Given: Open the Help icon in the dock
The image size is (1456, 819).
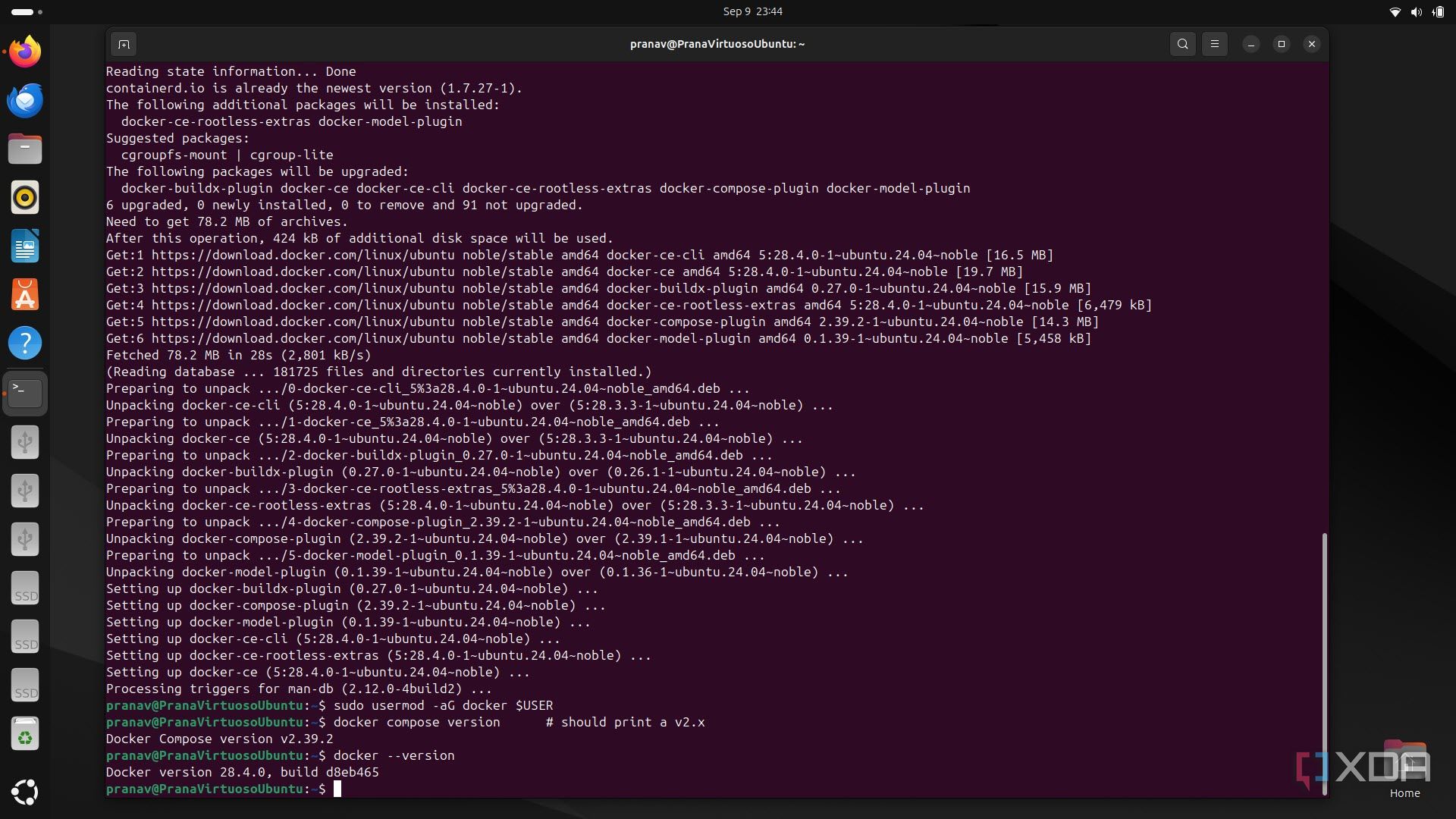Looking at the screenshot, I should point(25,343).
